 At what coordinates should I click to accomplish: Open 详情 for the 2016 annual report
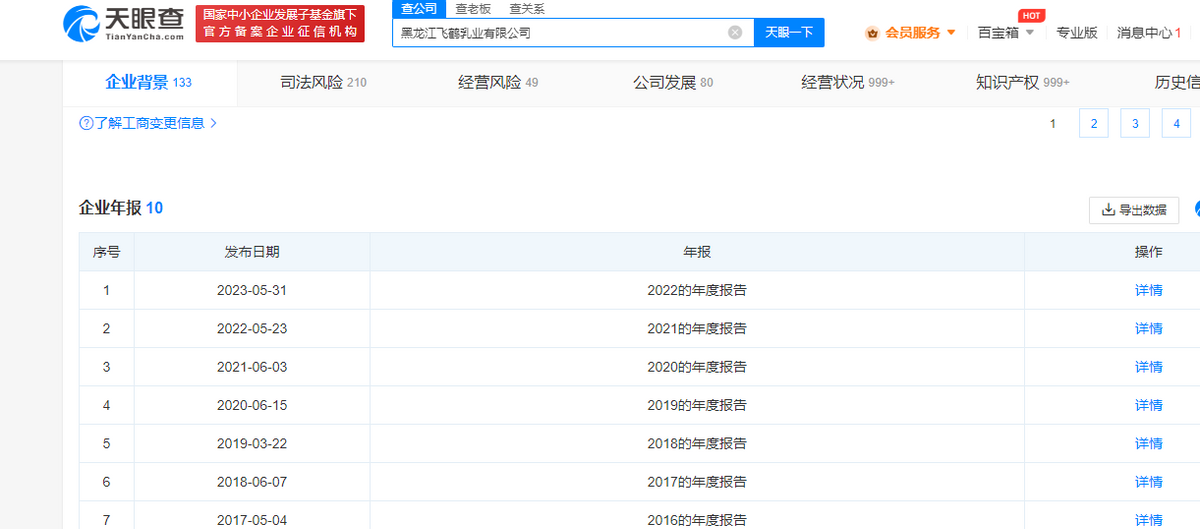coord(1148,520)
